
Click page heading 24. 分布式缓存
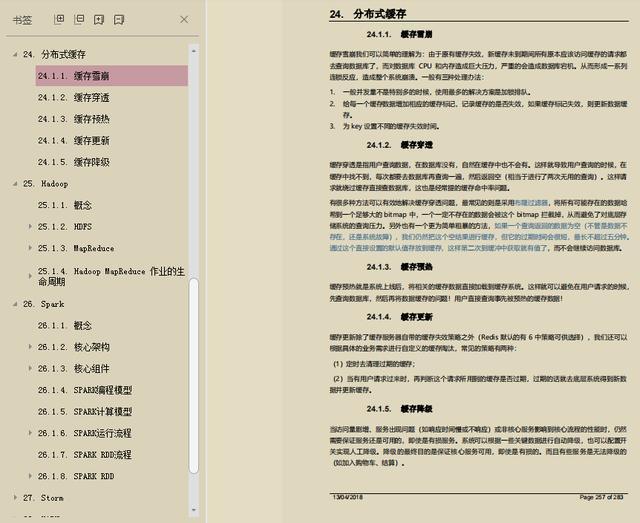pyautogui.click(x=368, y=13)
